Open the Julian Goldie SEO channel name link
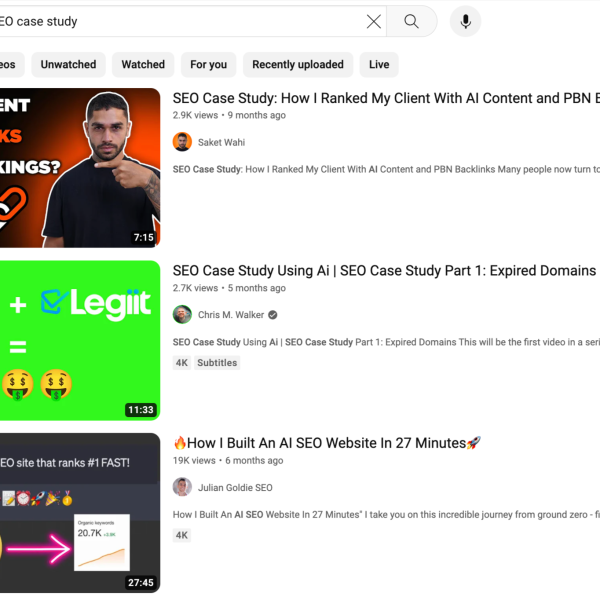This screenshot has width=600, height=600. (235, 488)
